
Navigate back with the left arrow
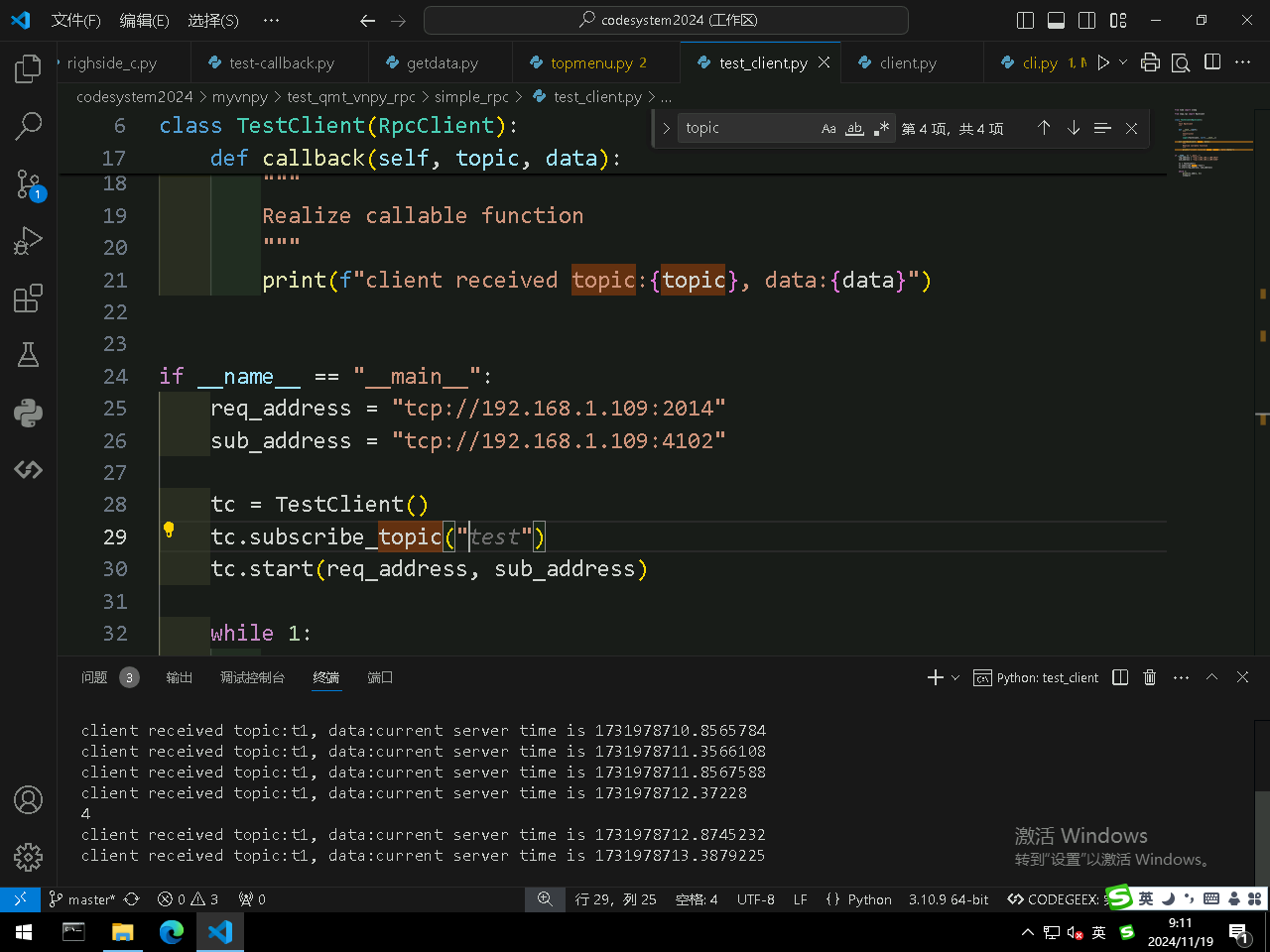(367, 20)
